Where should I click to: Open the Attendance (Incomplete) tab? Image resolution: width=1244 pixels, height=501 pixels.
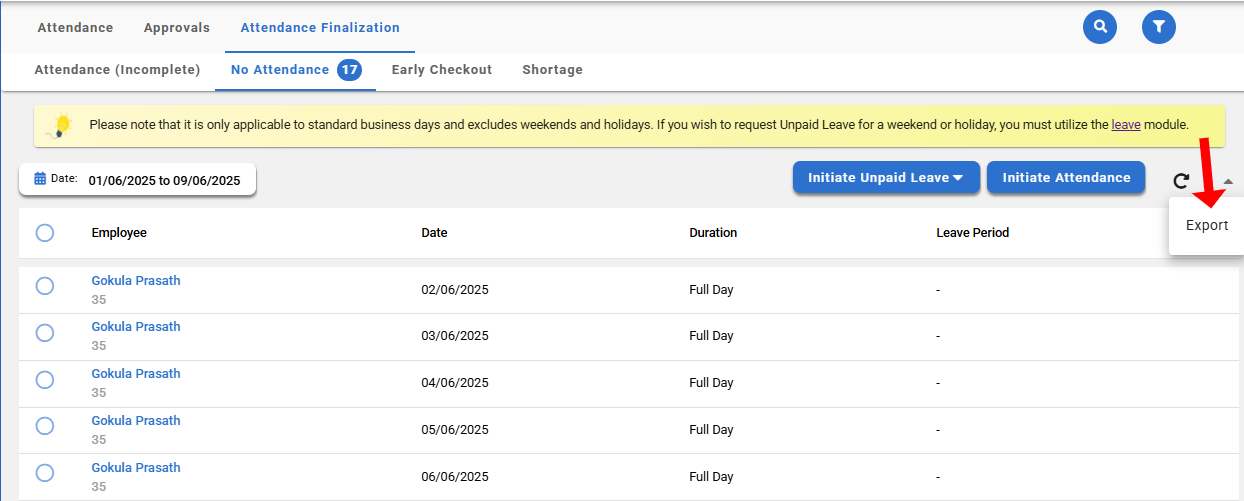[x=117, y=70]
